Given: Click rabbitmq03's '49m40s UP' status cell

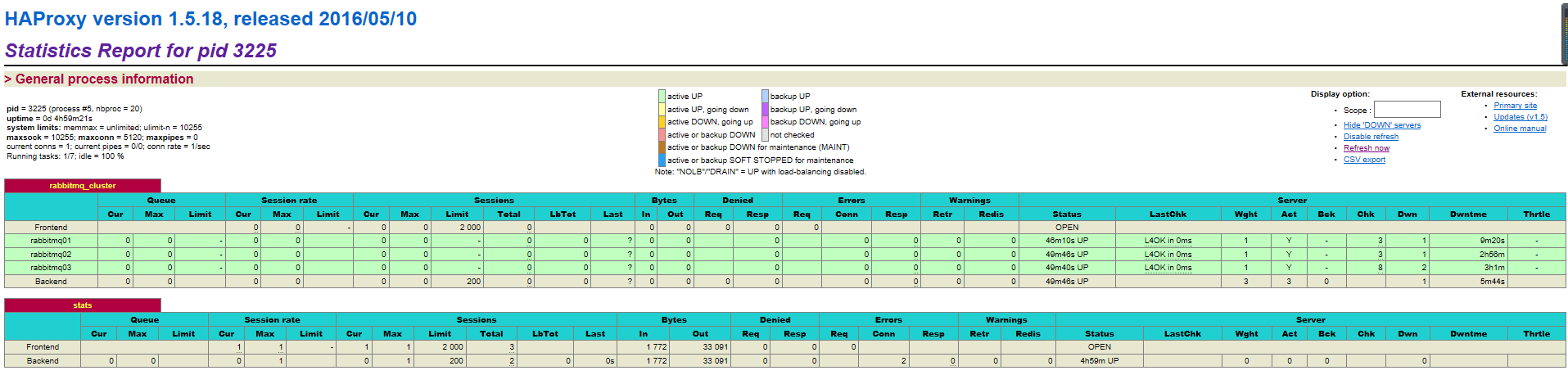Looking at the screenshot, I should coord(1067,268).
